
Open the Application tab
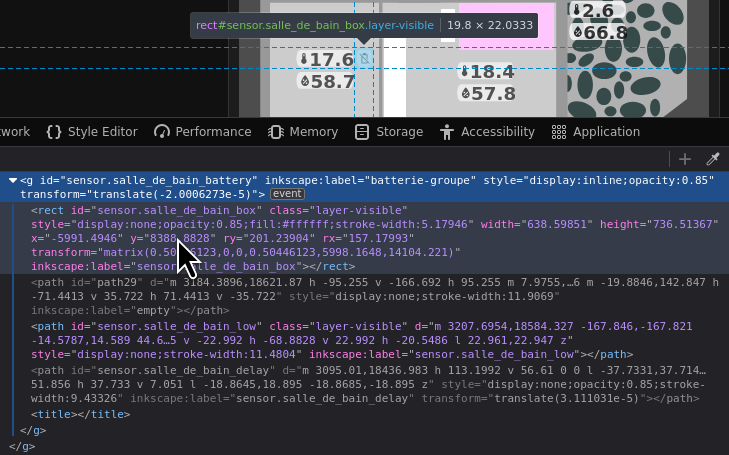pyautogui.click(x=596, y=132)
